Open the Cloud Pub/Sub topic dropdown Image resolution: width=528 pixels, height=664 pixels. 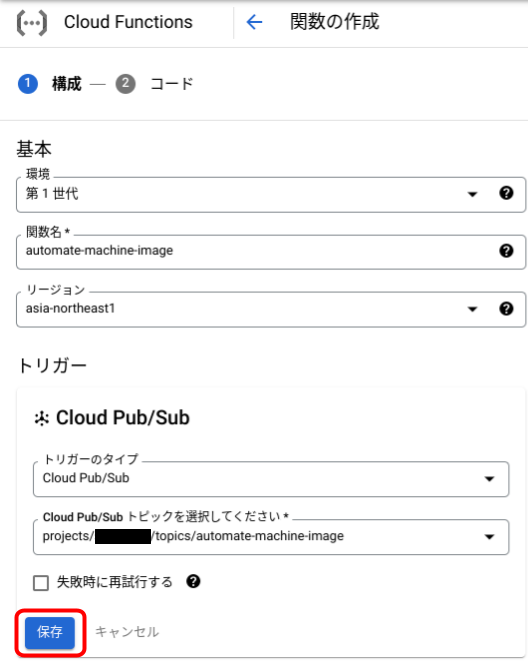point(271,537)
